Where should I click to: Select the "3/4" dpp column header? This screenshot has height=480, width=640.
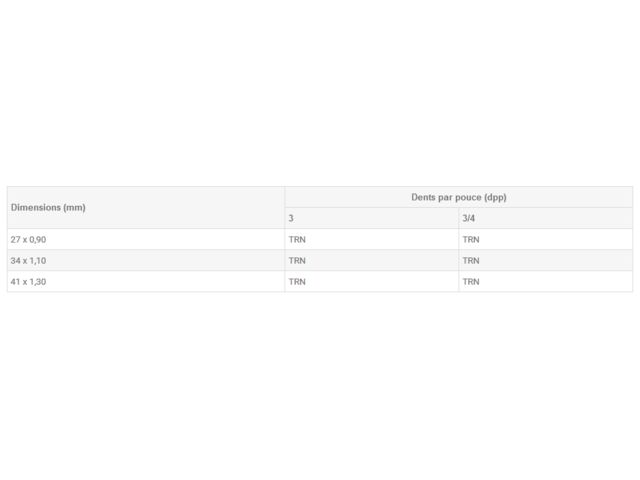click(468, 218)
